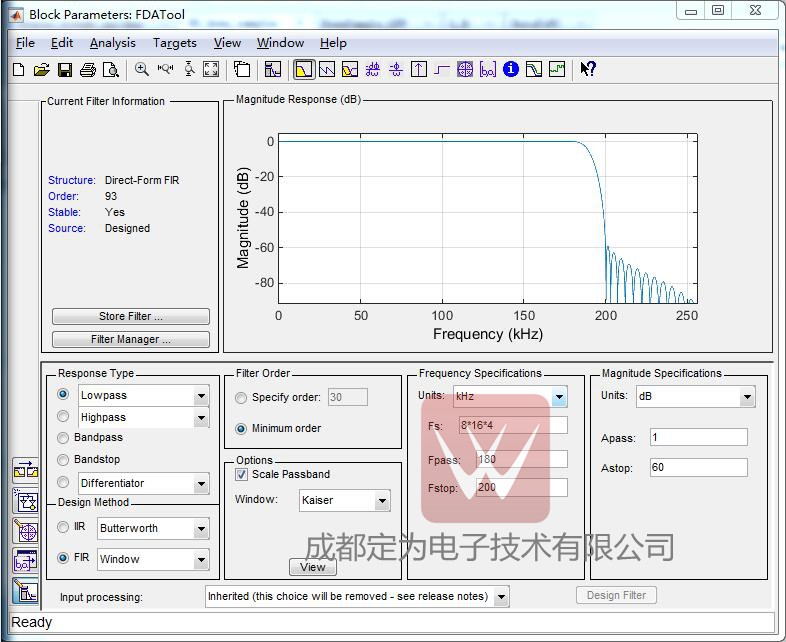Open the Analysis menu
The height and width of the screenshot is (642, 786).
coord(113,43)
